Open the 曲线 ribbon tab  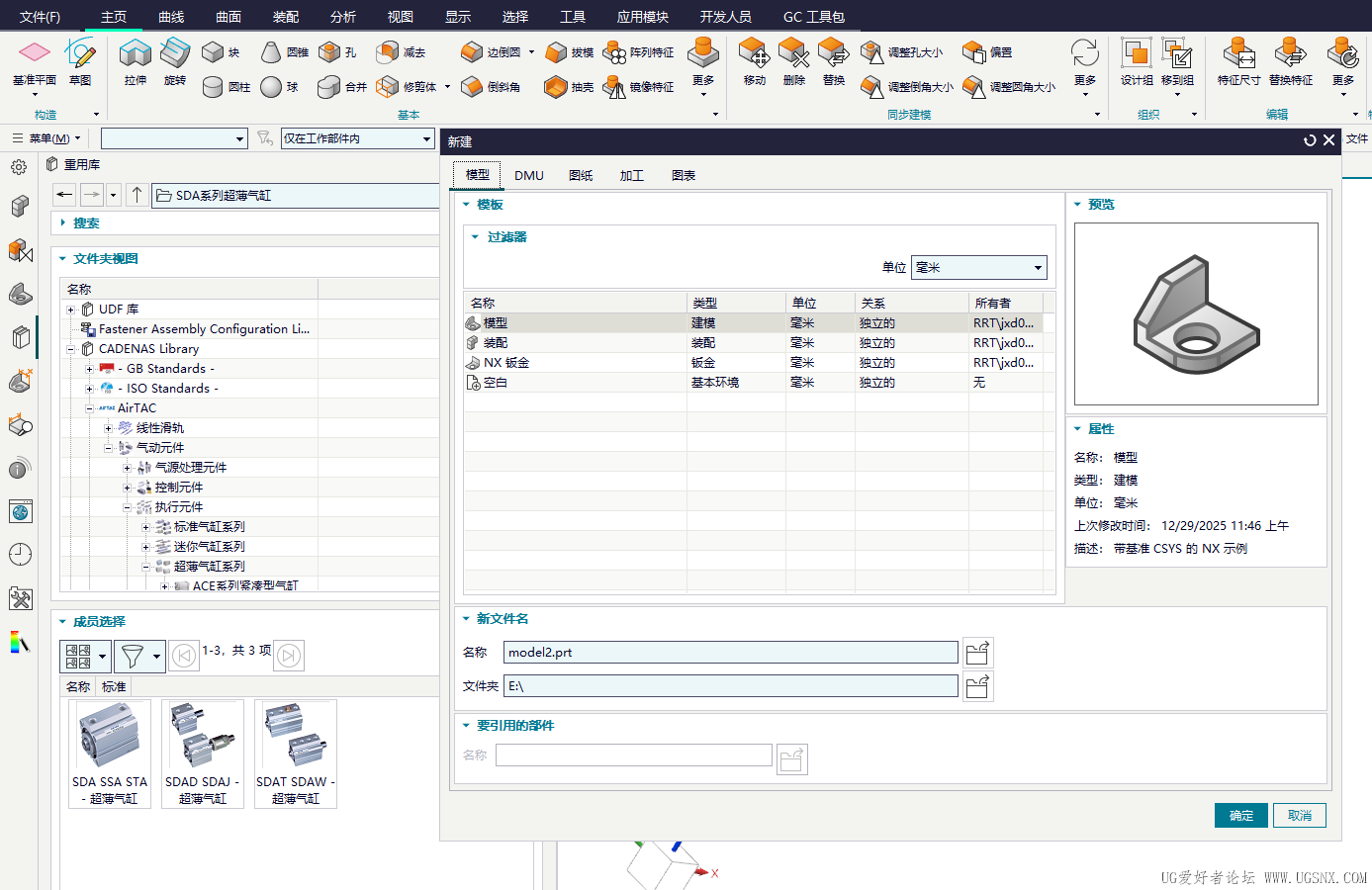pos(171,17)
